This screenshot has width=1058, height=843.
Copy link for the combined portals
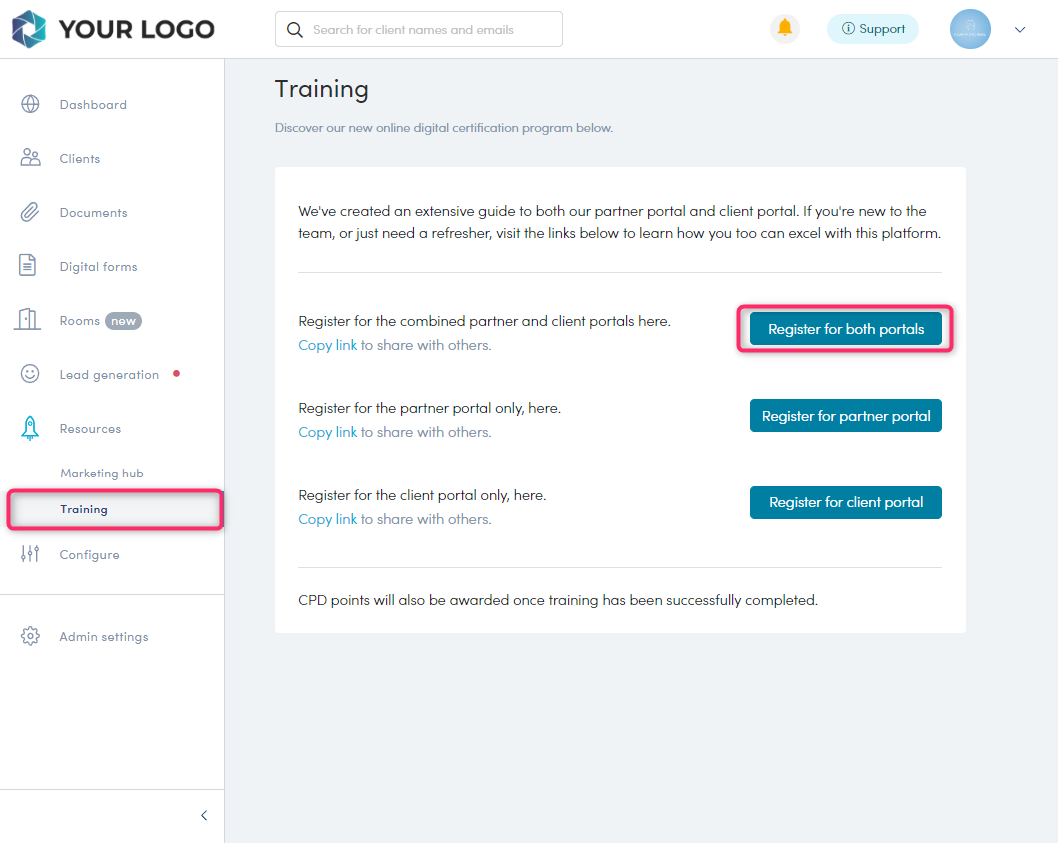327,345
